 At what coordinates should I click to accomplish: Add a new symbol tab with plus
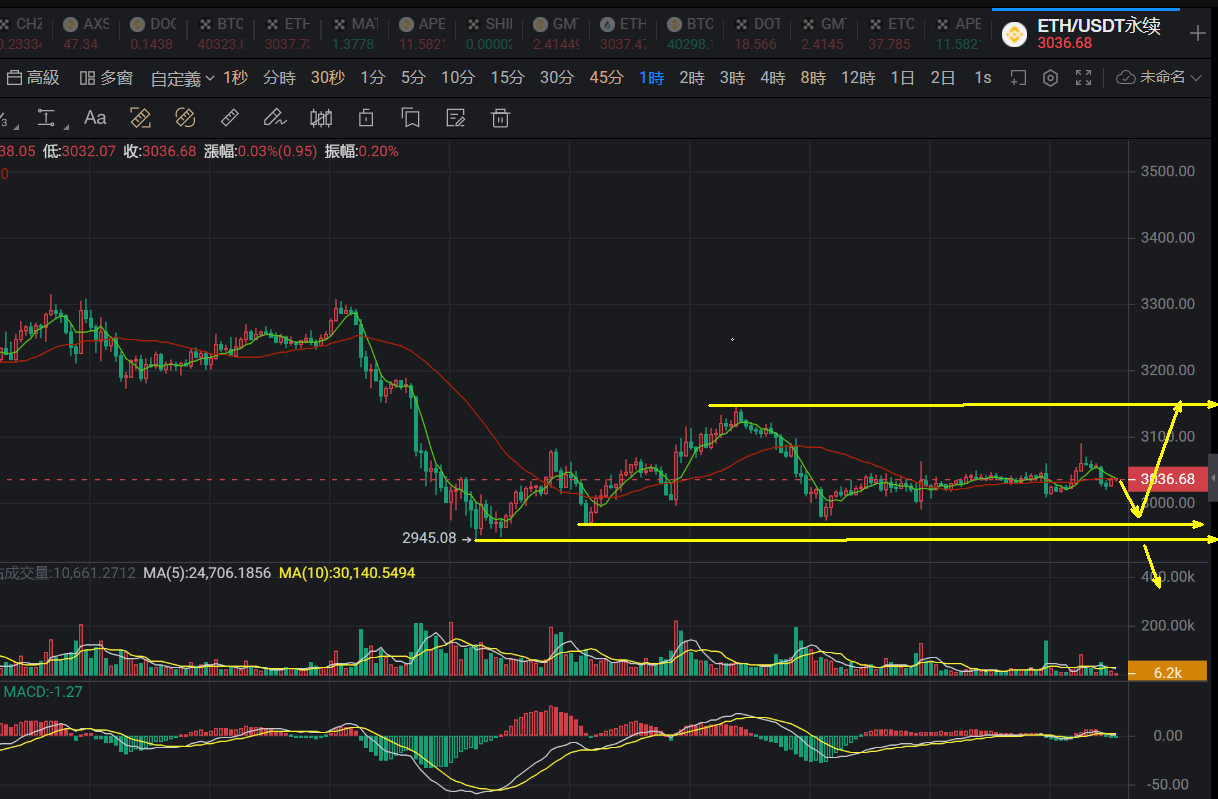click(x=1197, y=33)
